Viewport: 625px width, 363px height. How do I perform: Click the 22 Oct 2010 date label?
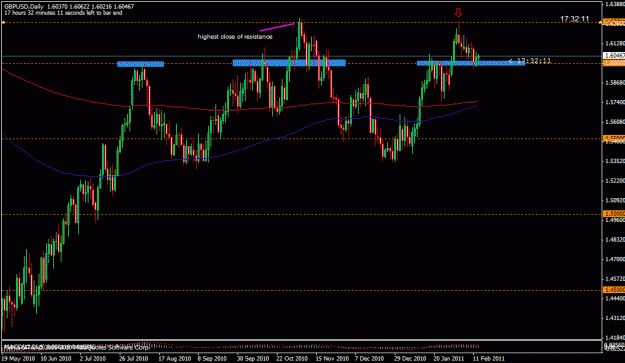292,358
